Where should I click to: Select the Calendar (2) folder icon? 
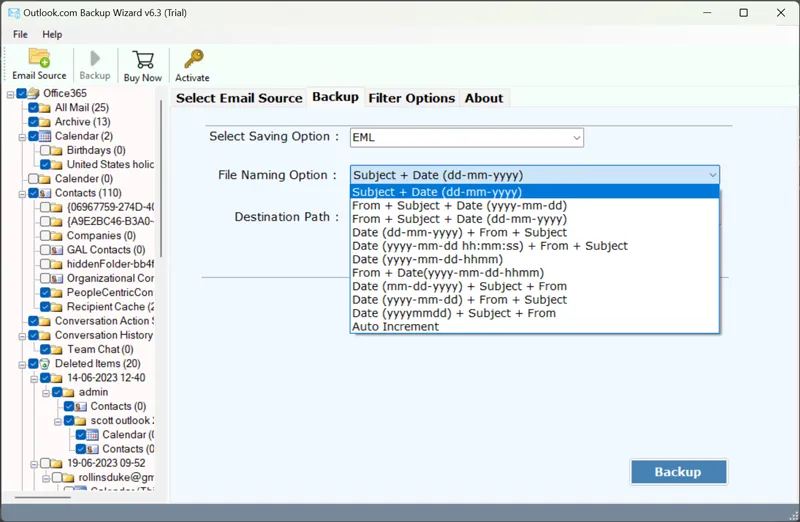[46, 136]
